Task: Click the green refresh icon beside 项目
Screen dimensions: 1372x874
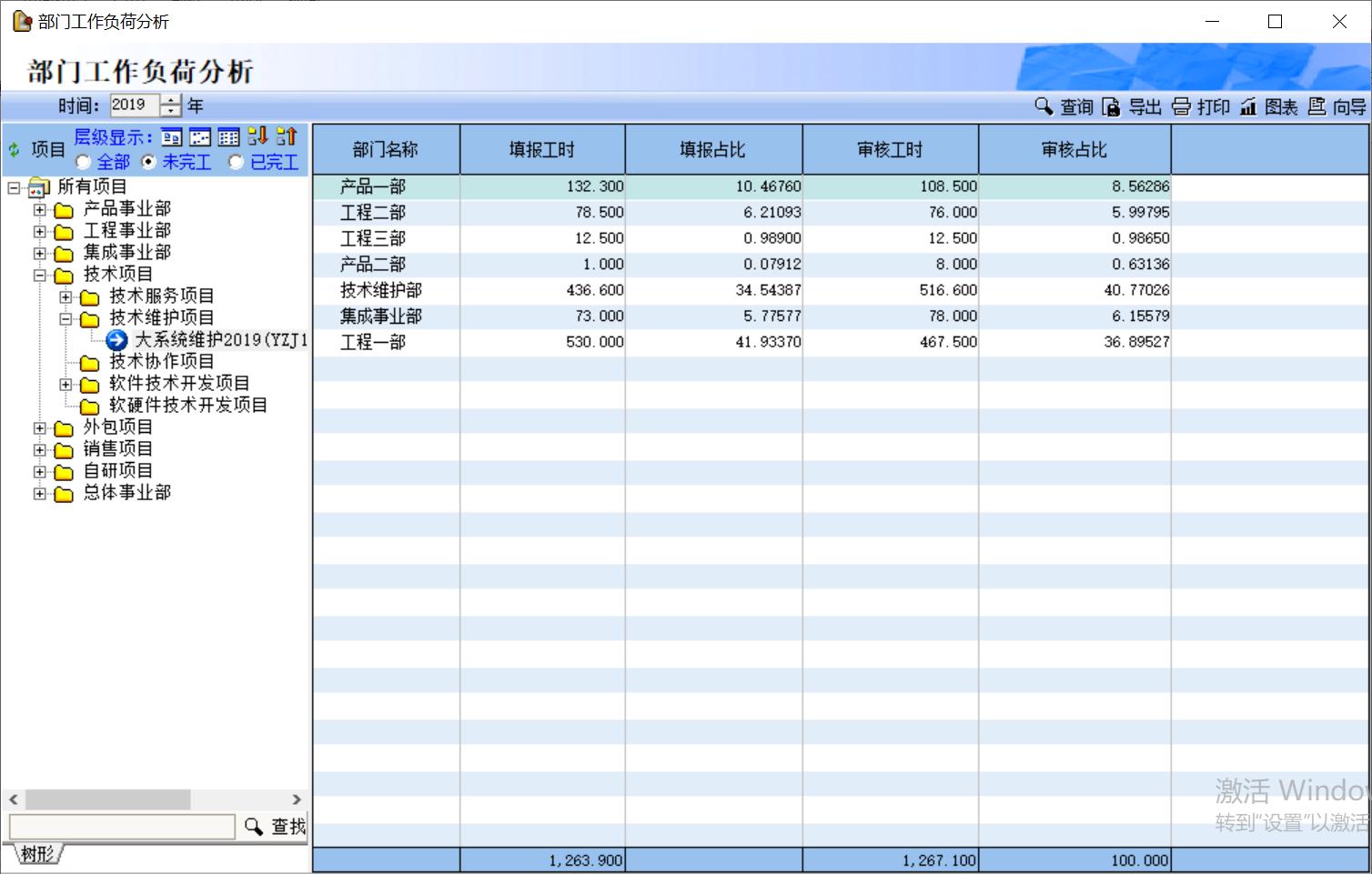Action: (x=14, y=150)
